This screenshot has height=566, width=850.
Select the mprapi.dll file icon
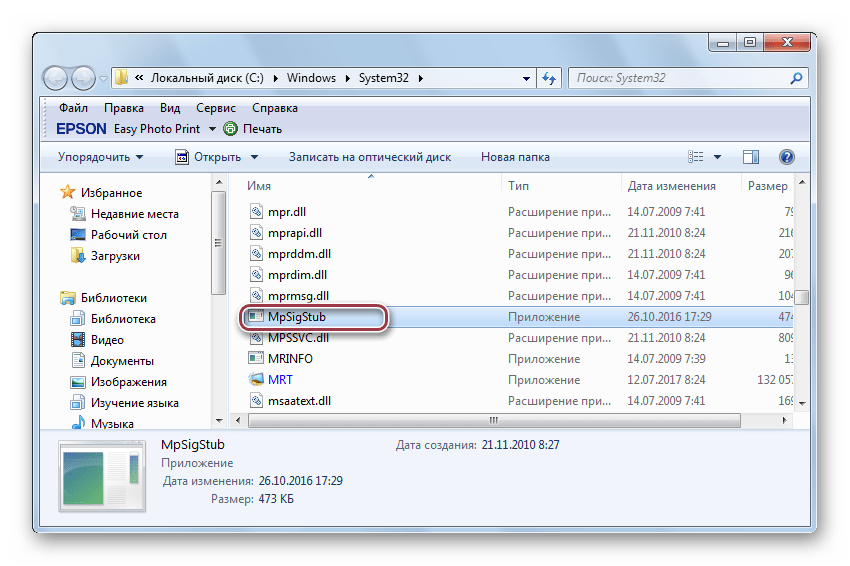256,233
